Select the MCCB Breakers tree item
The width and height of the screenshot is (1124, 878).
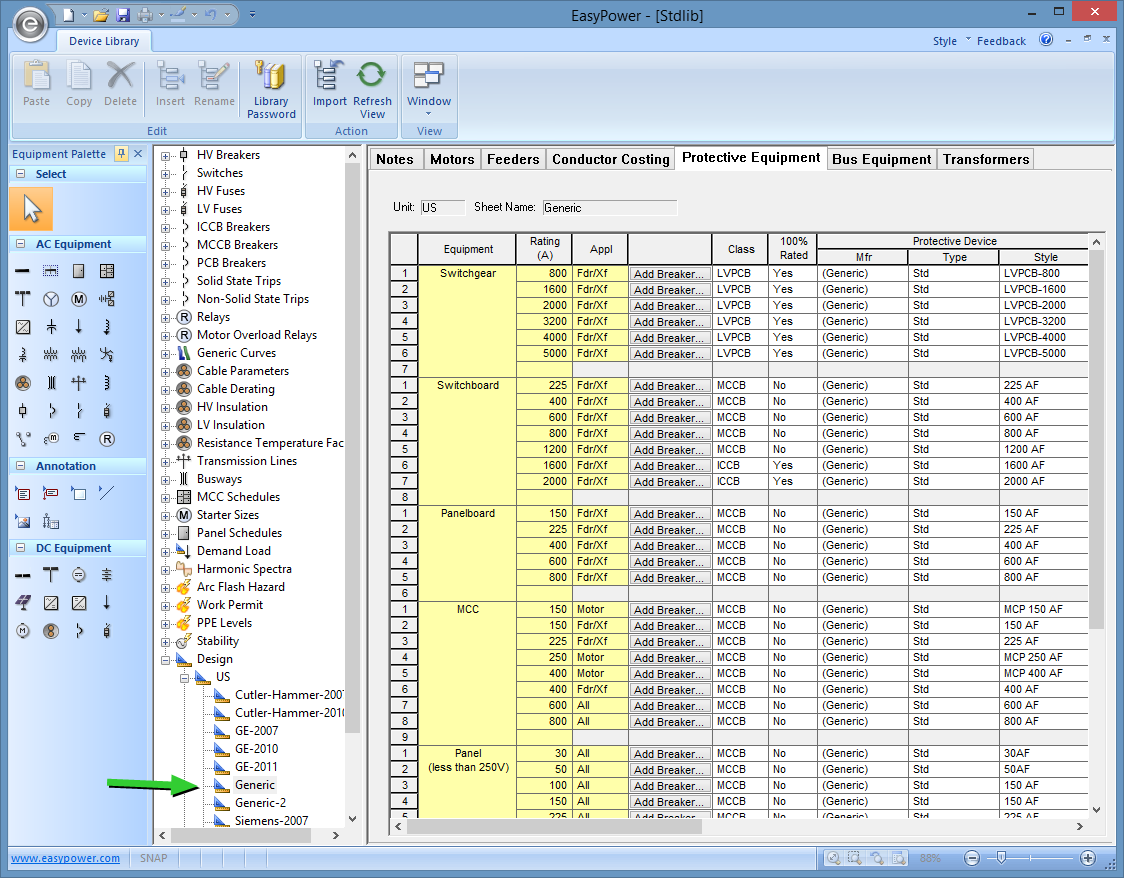(237, 245)
